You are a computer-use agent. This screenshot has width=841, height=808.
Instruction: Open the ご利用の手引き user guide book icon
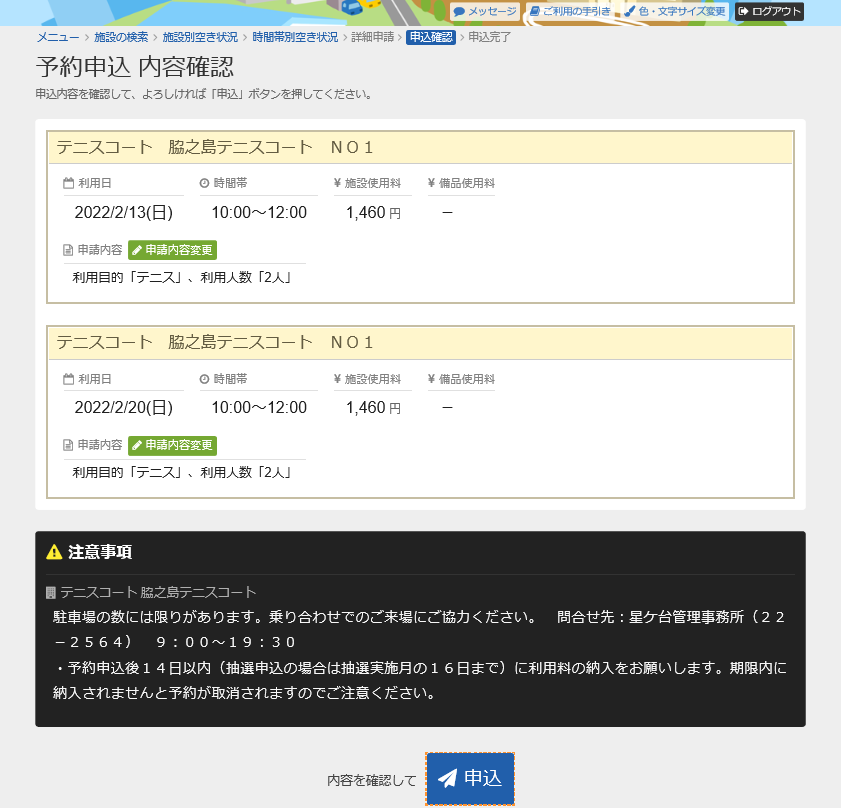[535, 12]
